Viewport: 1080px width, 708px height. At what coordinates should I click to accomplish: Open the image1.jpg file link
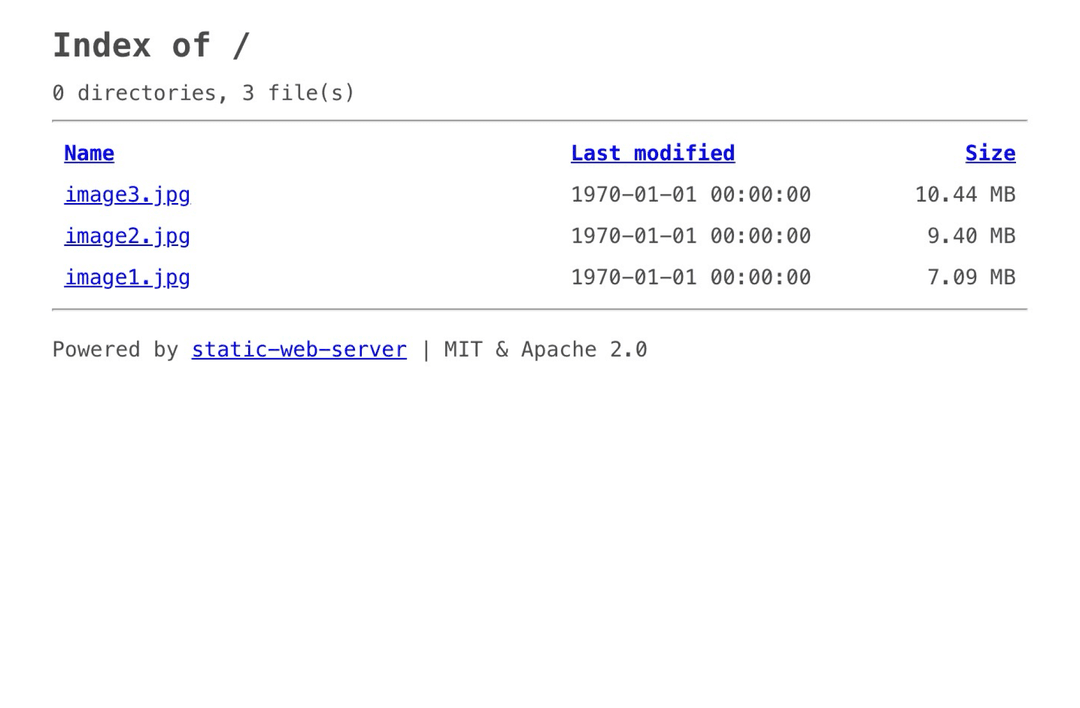tap(127, 277)
